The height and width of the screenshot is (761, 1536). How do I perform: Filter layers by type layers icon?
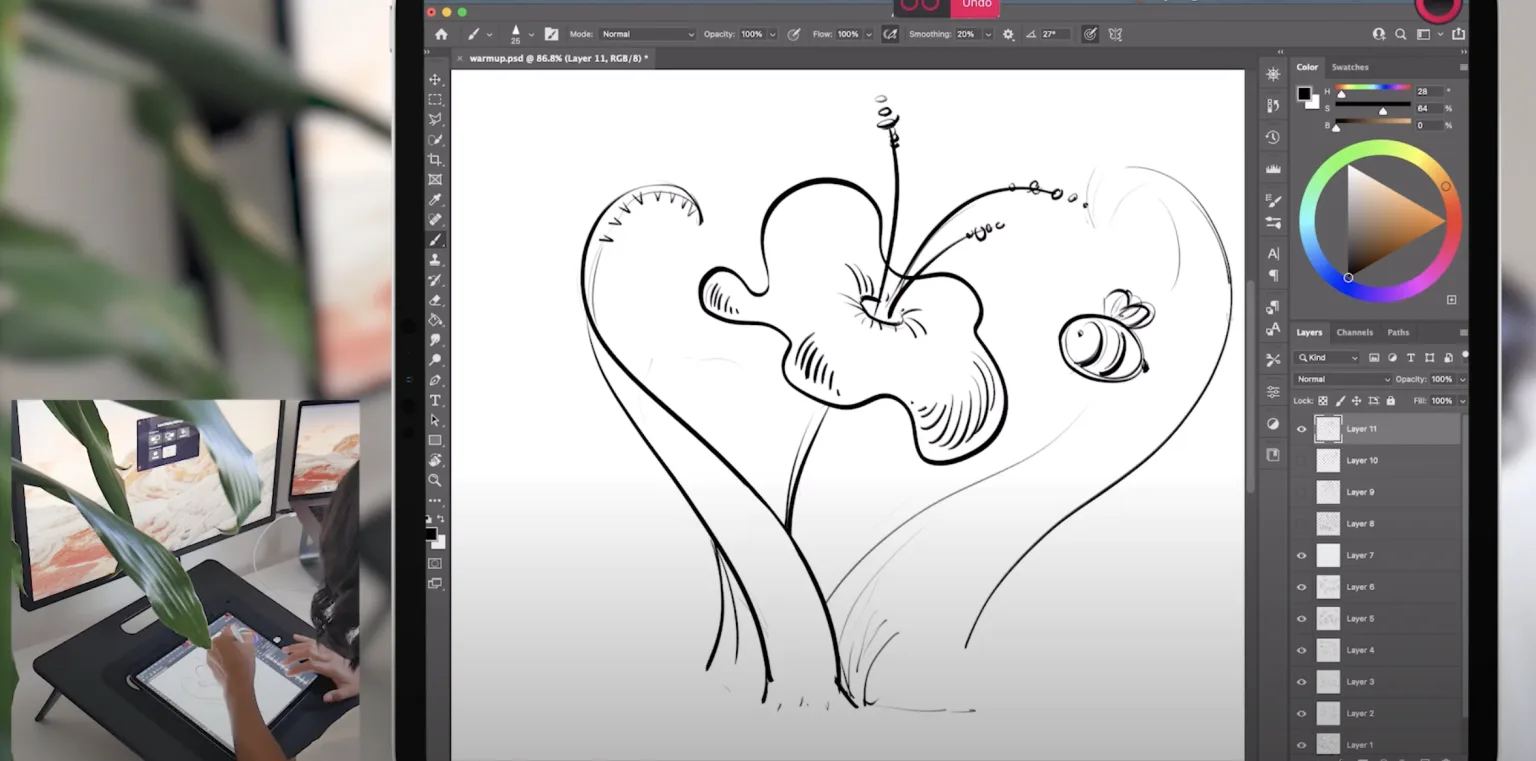[x=1411, y=357]
